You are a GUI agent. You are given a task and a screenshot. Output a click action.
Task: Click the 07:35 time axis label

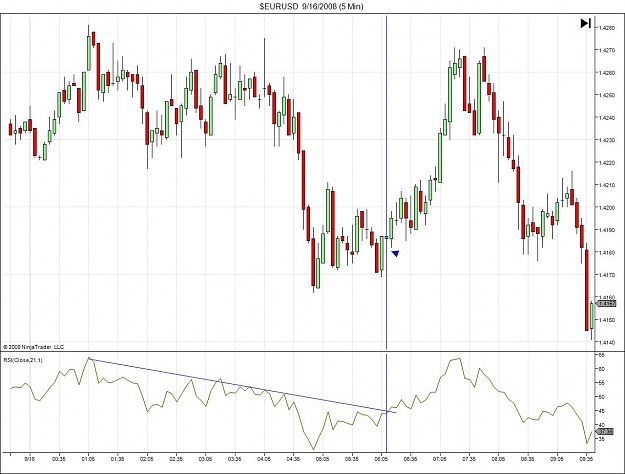tap(469, 459)
